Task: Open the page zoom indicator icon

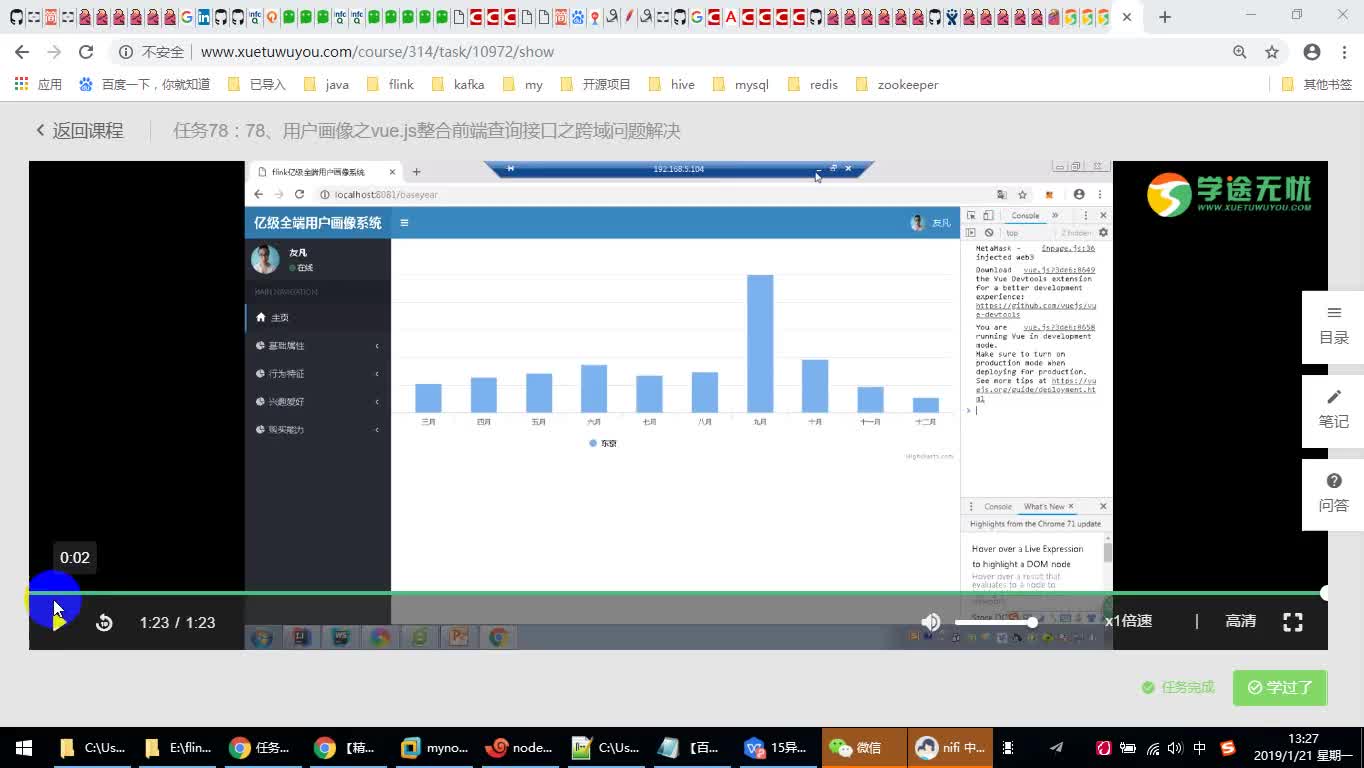Action: point(1240,52)
